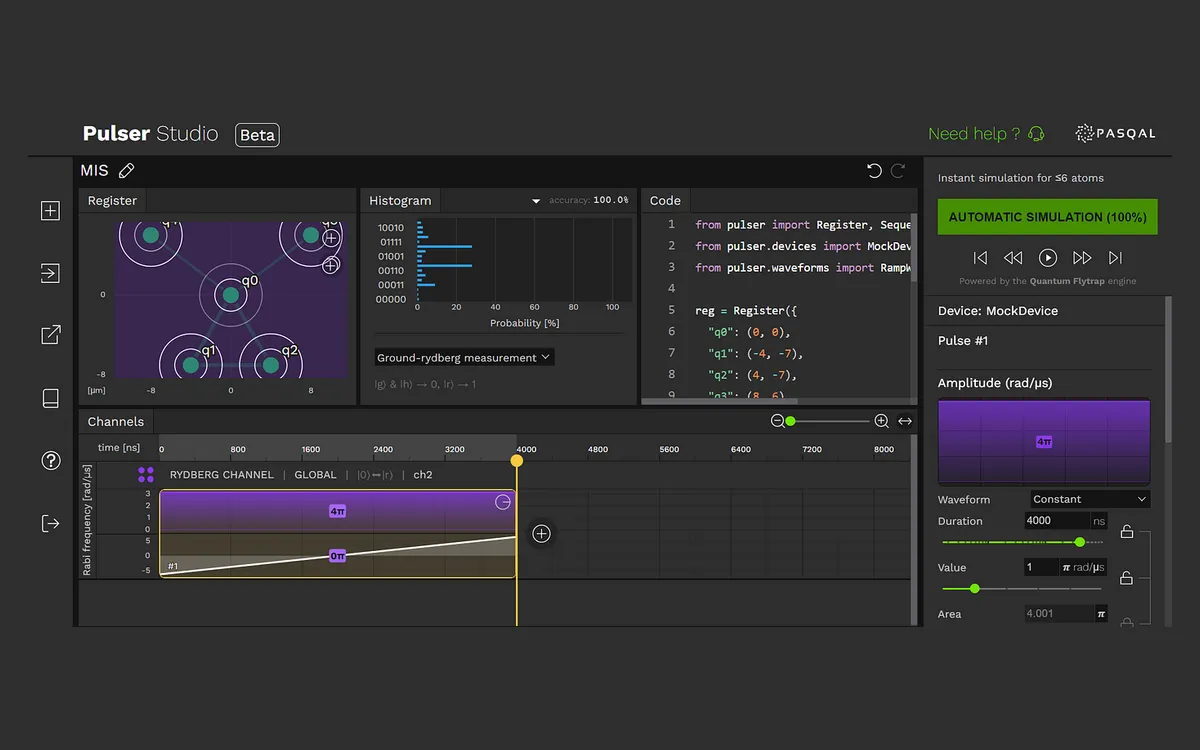The width and height of the screenshot is (1200, 750).
Task: Rewind the simulation
Action: tap(1013, 258)
